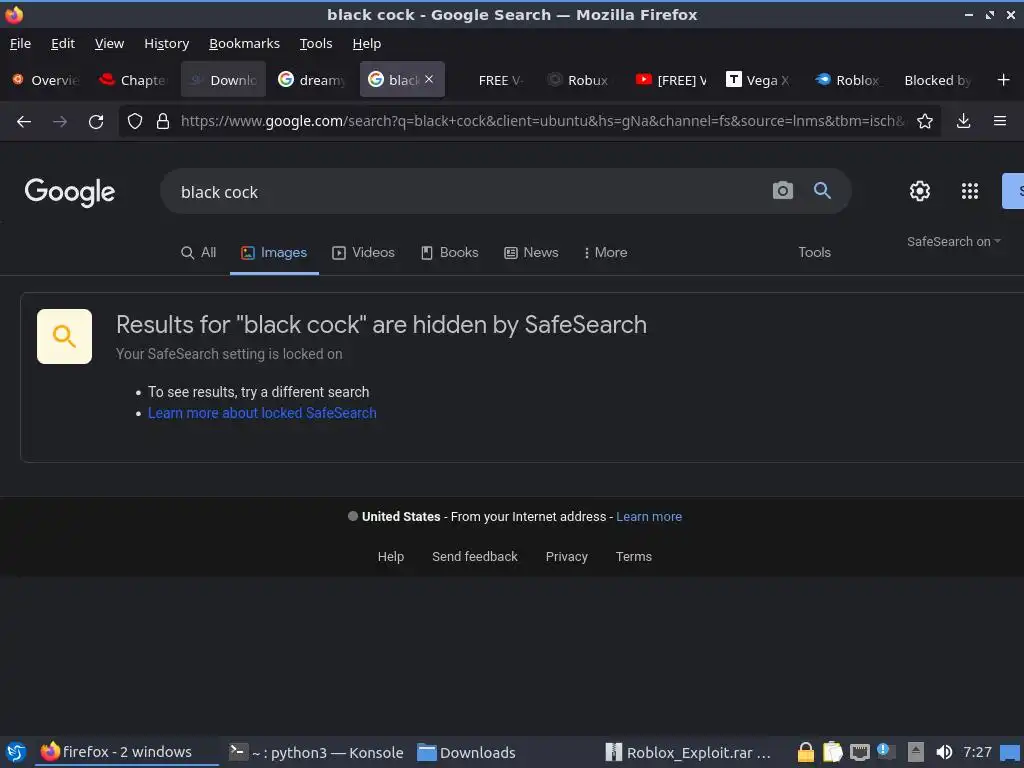Click into the Google search text box
The width and height of the screenshot is (1024, 768).
(470, 192)
